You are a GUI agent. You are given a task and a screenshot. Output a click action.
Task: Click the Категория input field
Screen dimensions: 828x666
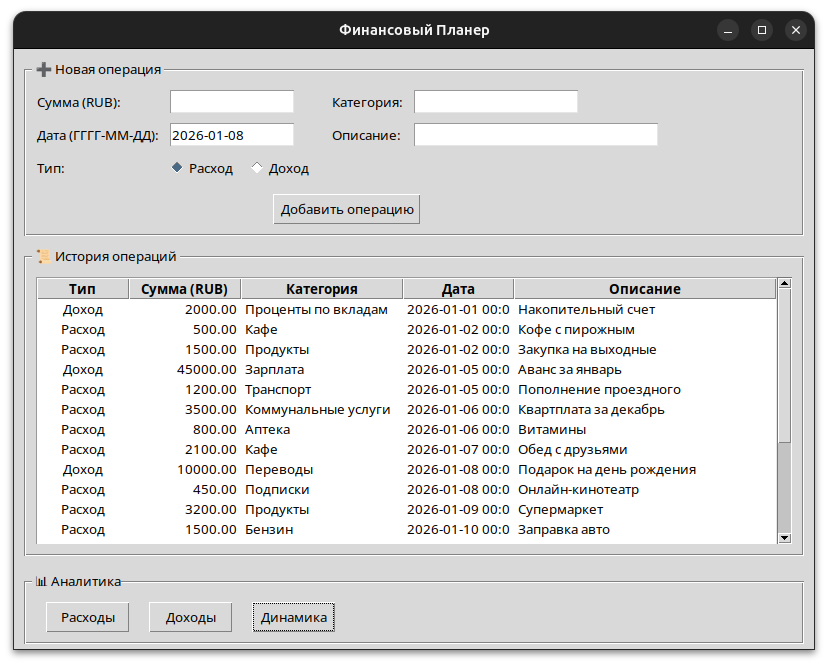496,102
